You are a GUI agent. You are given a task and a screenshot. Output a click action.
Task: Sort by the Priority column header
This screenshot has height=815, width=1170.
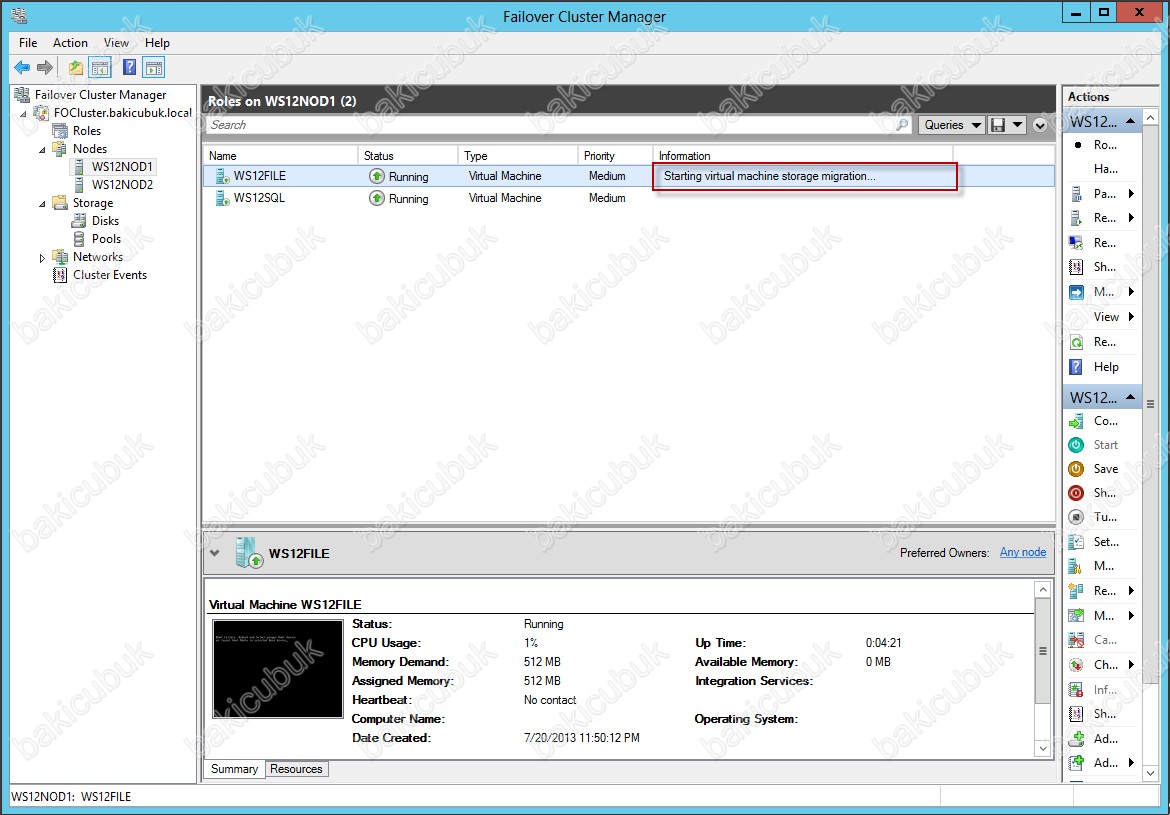pyautogui.click(x=616, y=156)
